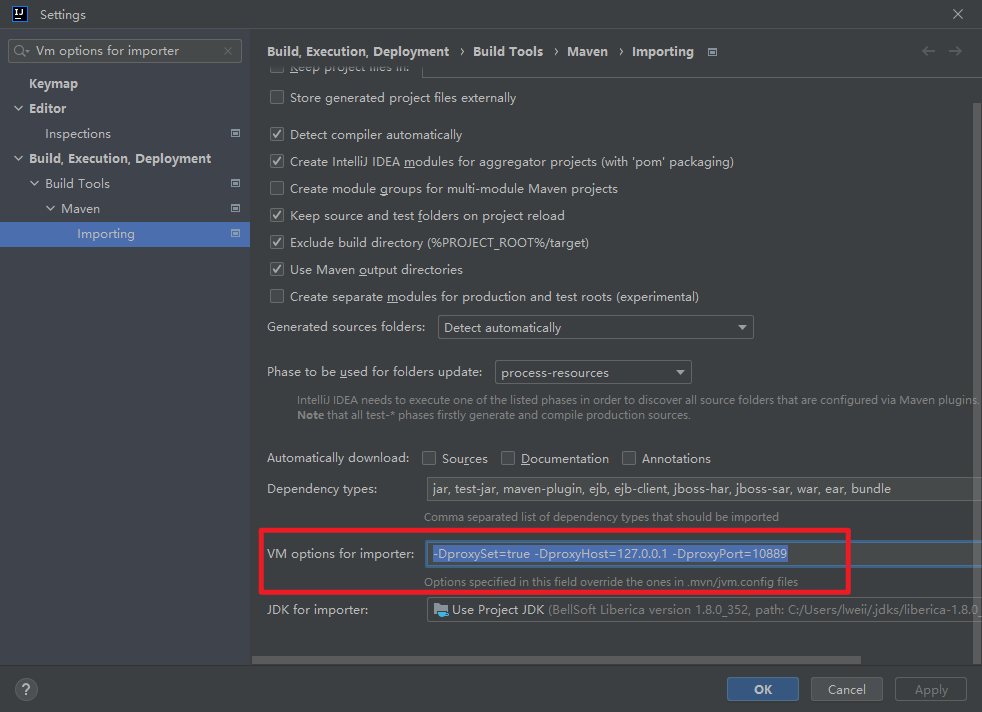The width and height of the screenshot is (982, 712).
Task: Click the Apply button
Action: pyautogui.click(x=931, y=689)
